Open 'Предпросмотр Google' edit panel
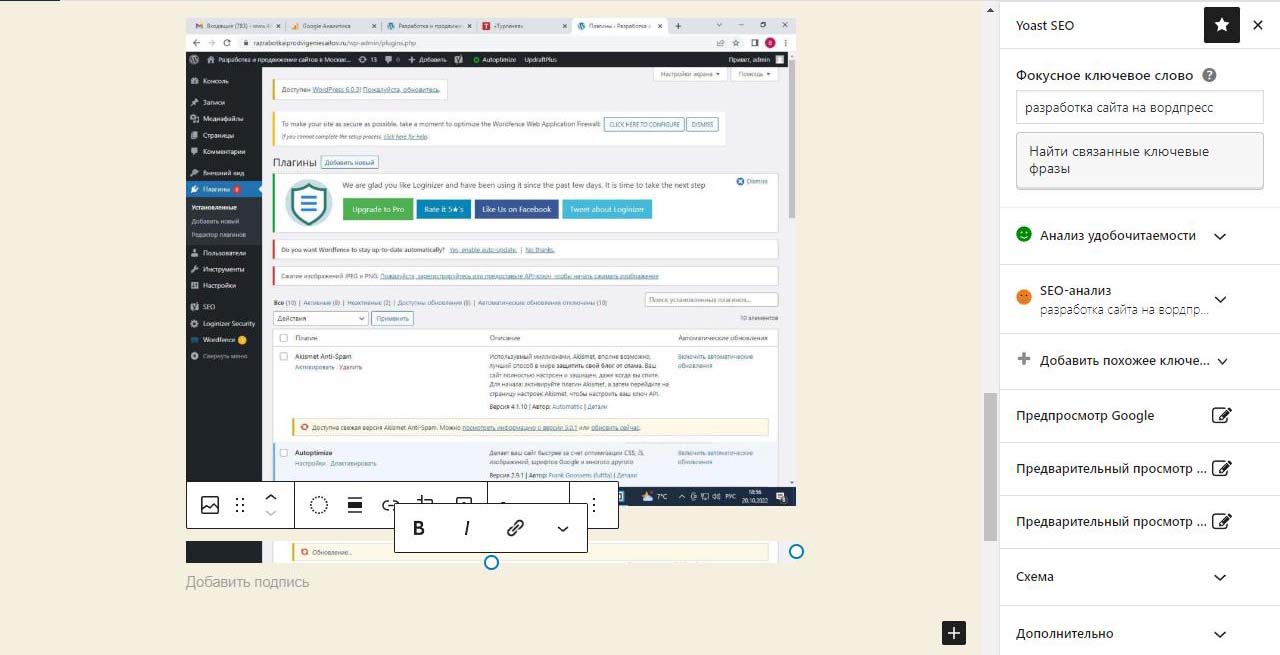 [x=1221, y=415]
